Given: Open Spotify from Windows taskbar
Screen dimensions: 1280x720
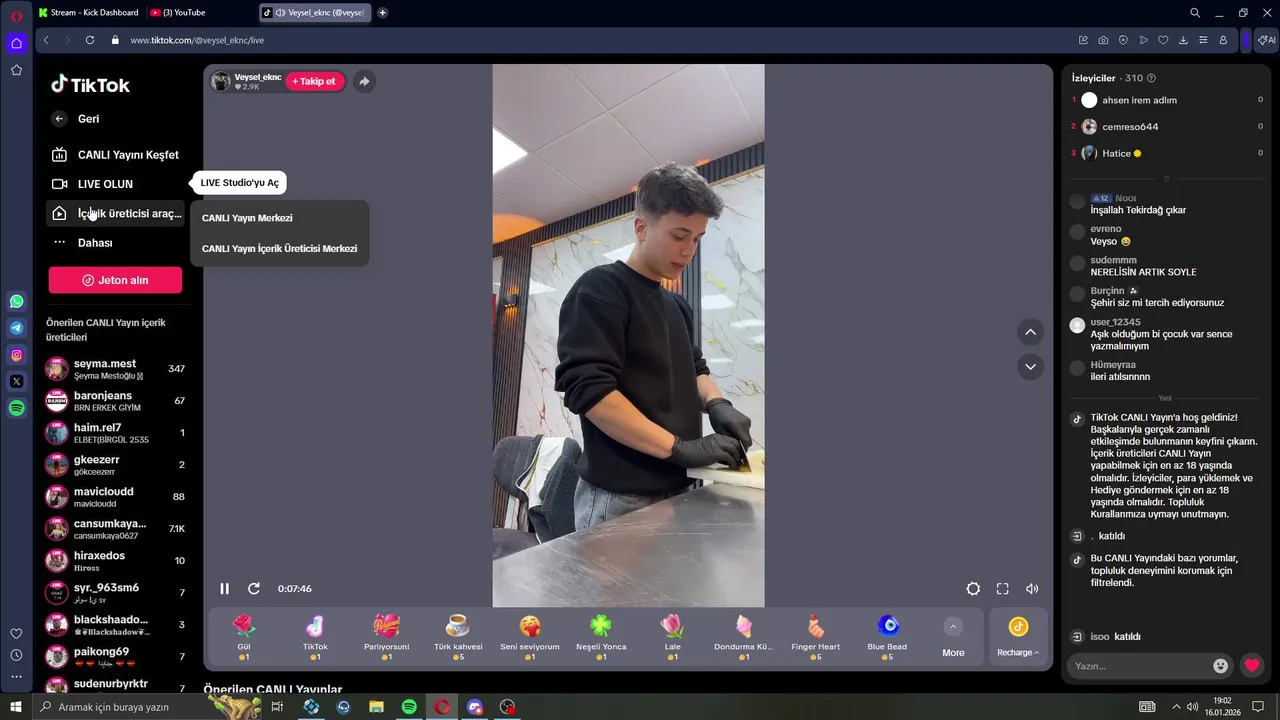Looking at the screenshot, I should point(409,707).
